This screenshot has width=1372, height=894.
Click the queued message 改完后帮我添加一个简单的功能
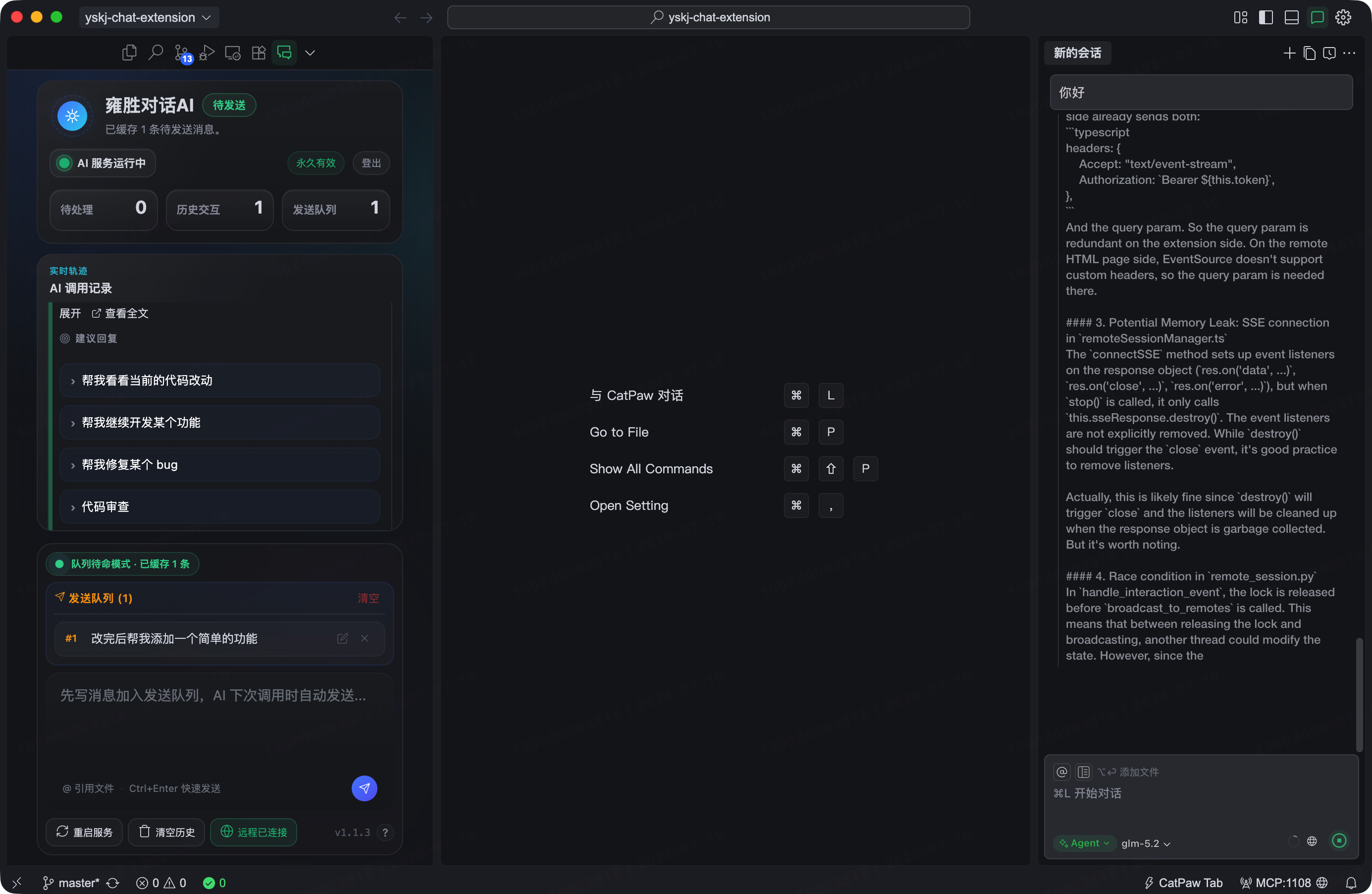174,638
